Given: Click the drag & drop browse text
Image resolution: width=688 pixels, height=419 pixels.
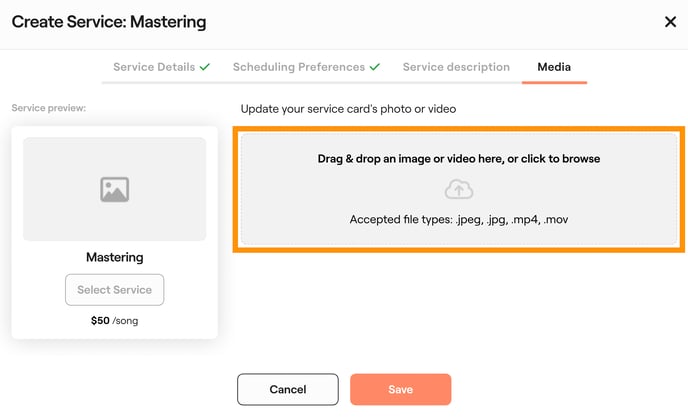Looking at the screenshot, I should [458, 159].
